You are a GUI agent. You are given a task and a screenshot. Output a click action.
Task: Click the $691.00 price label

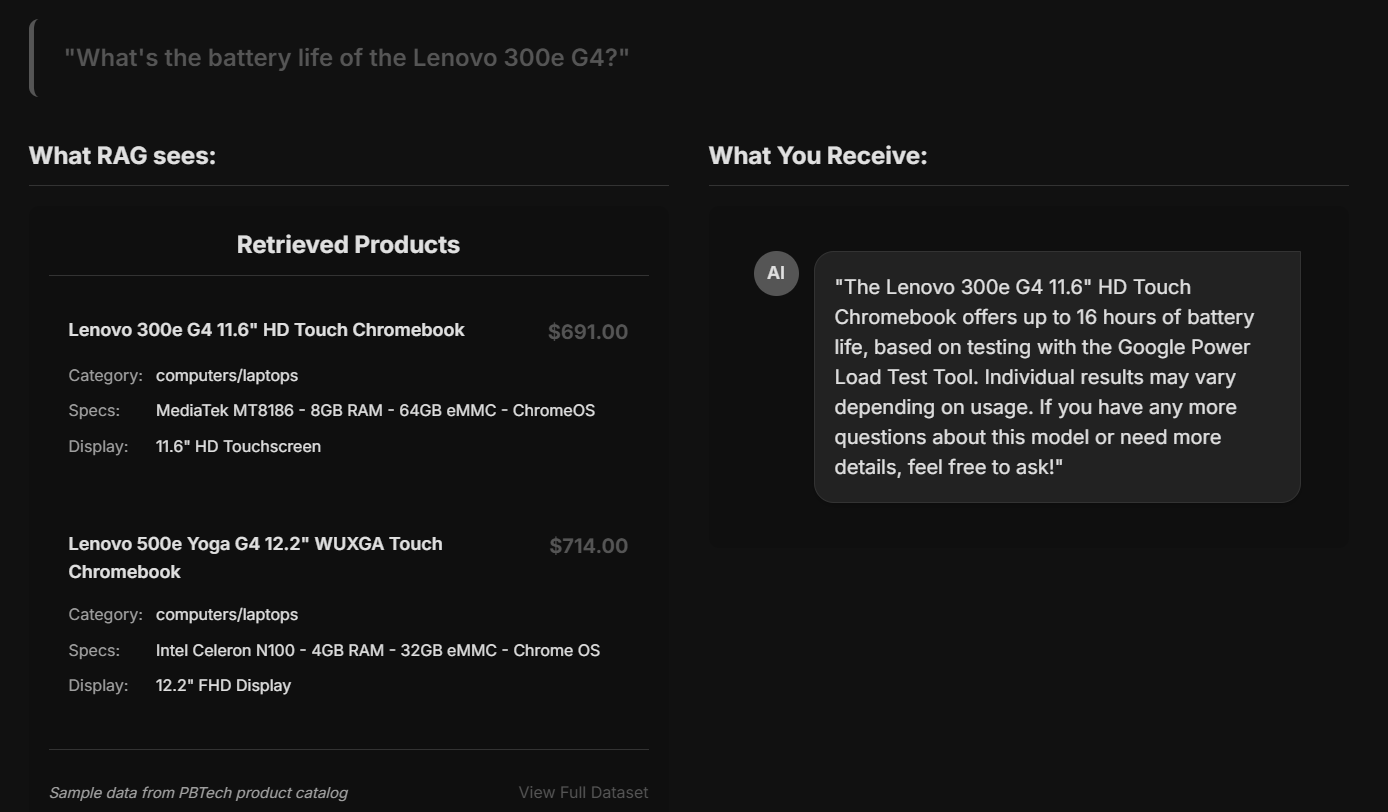coord(588,332)
